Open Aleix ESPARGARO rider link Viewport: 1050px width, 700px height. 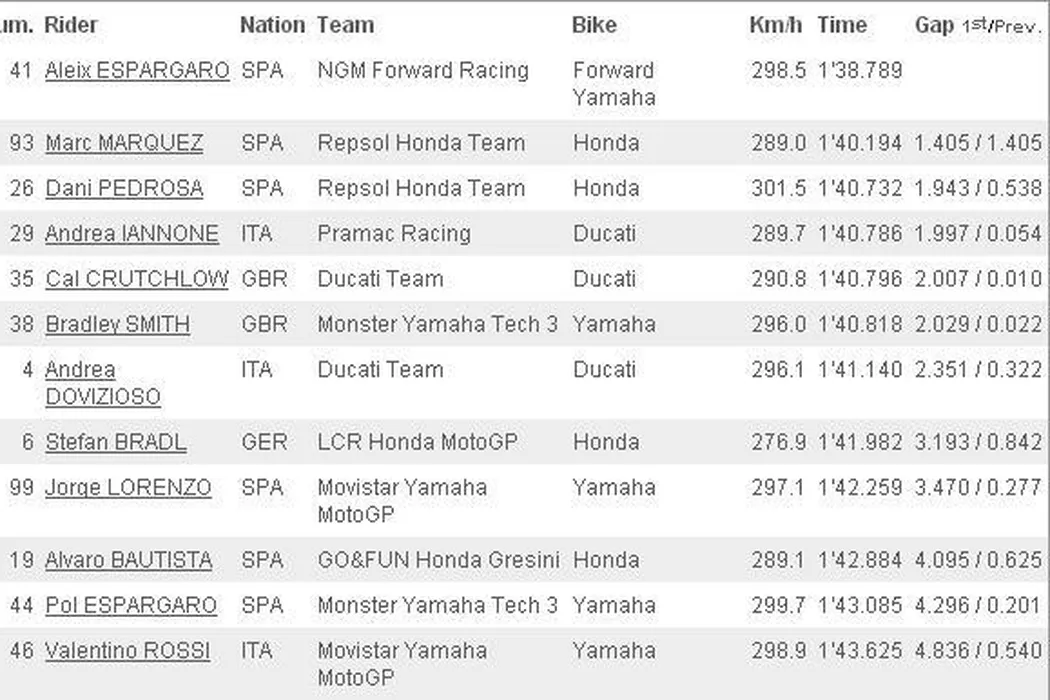tap(137, 71)
